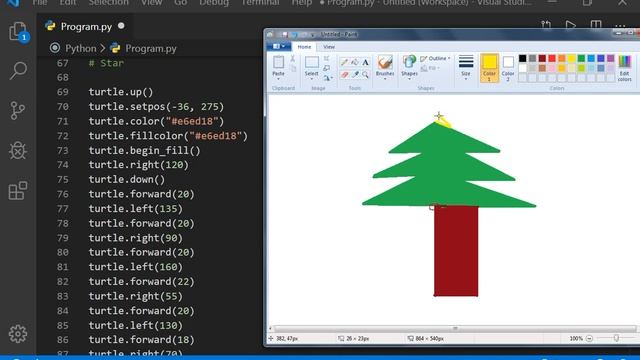Click Paste icon in Paint
Screen dimensions: 640x360
[x=278, y=62]
